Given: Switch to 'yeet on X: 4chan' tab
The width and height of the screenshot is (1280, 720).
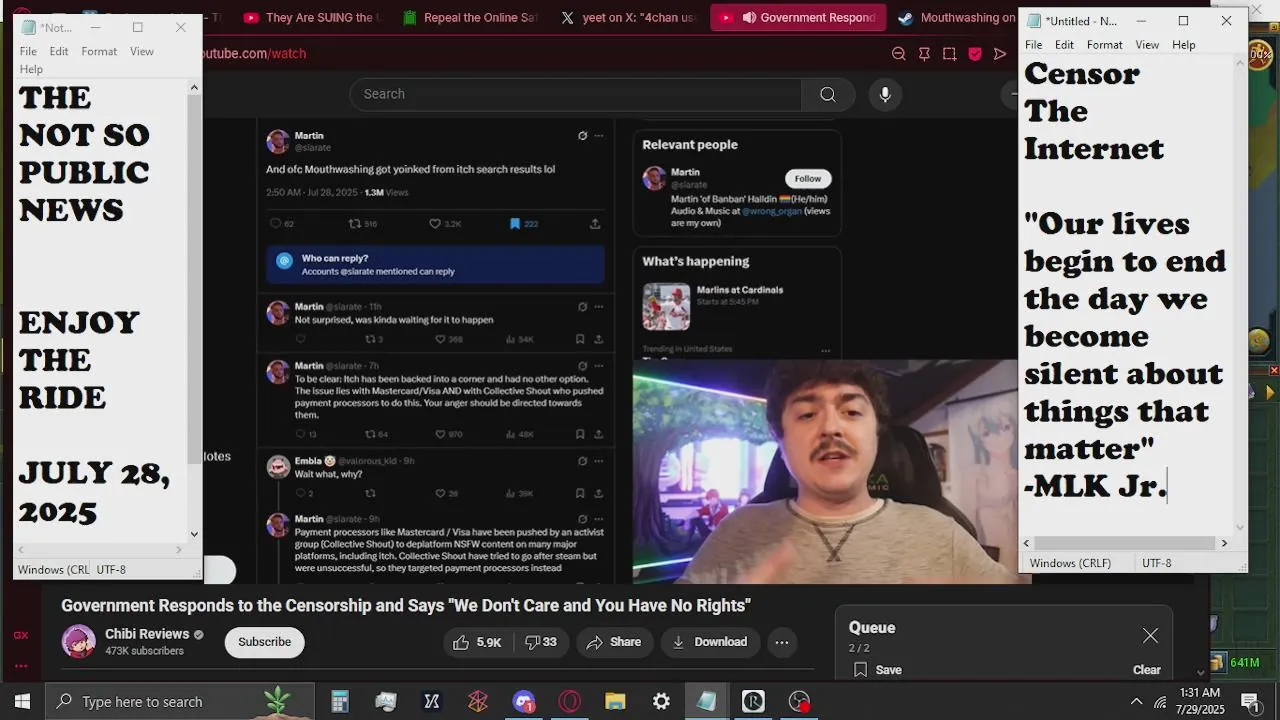Looking at the screenshot, I should click(628, 18).
